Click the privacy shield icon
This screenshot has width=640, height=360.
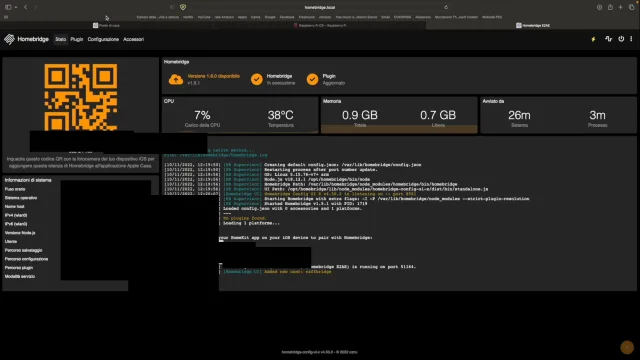click(183, 7)
